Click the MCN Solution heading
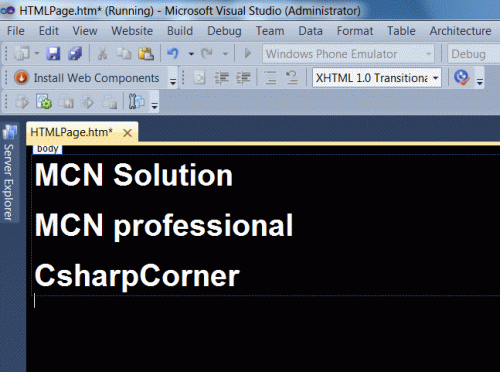This screenshot has height=372, width=500. 134,174
